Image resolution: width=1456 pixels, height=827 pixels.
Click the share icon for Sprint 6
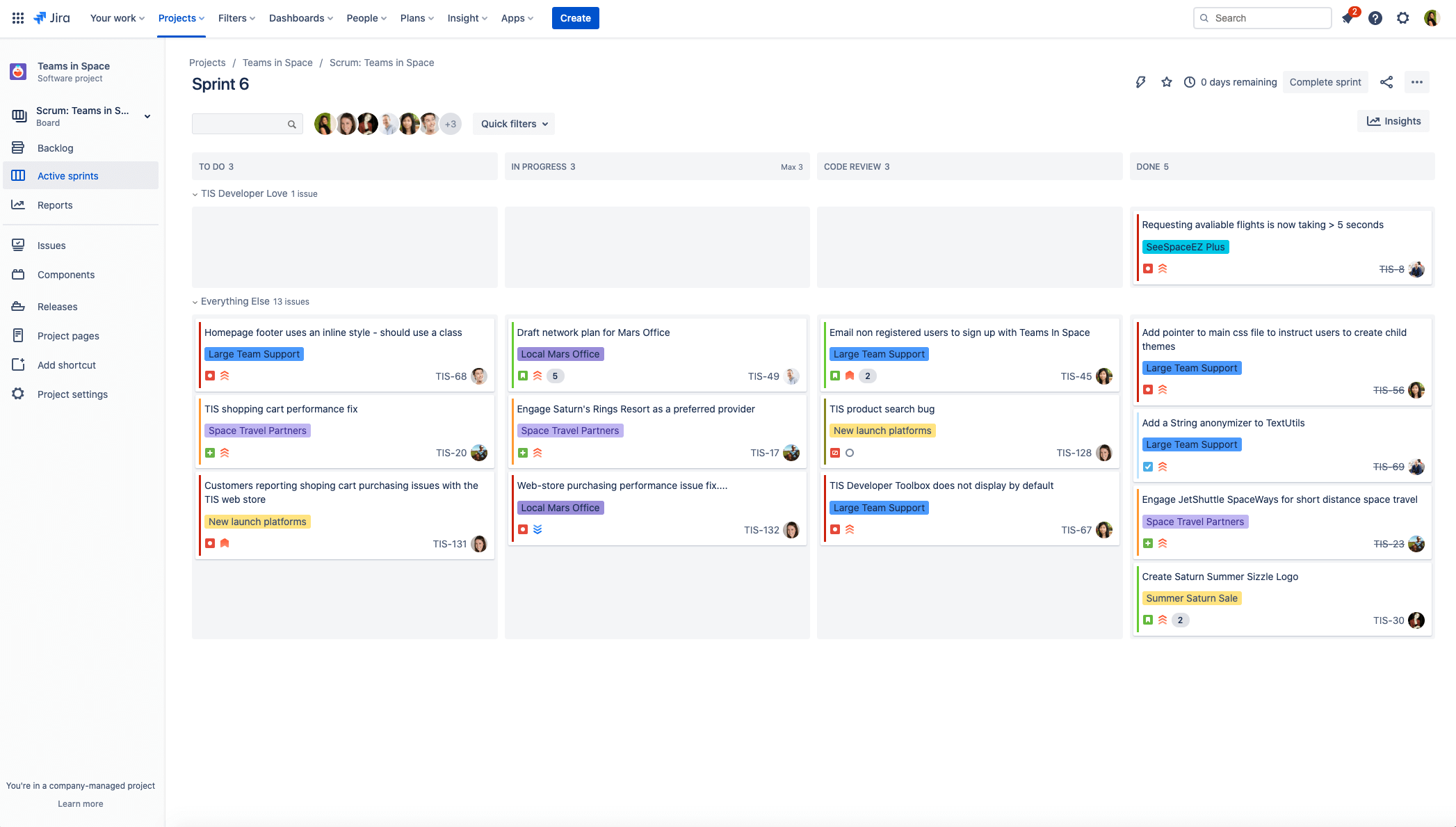click(x=1388, y=82)
